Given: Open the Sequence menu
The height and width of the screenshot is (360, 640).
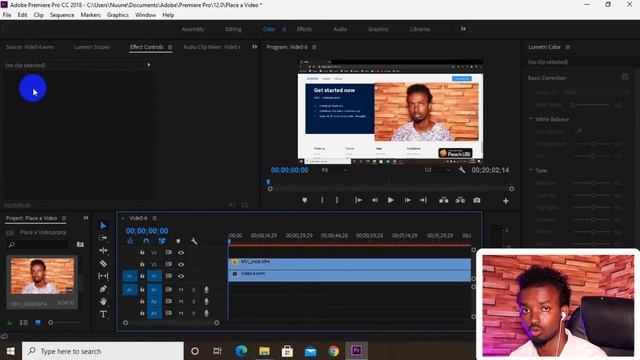Looking at the screenshot, I should click(x=62, y=15).
